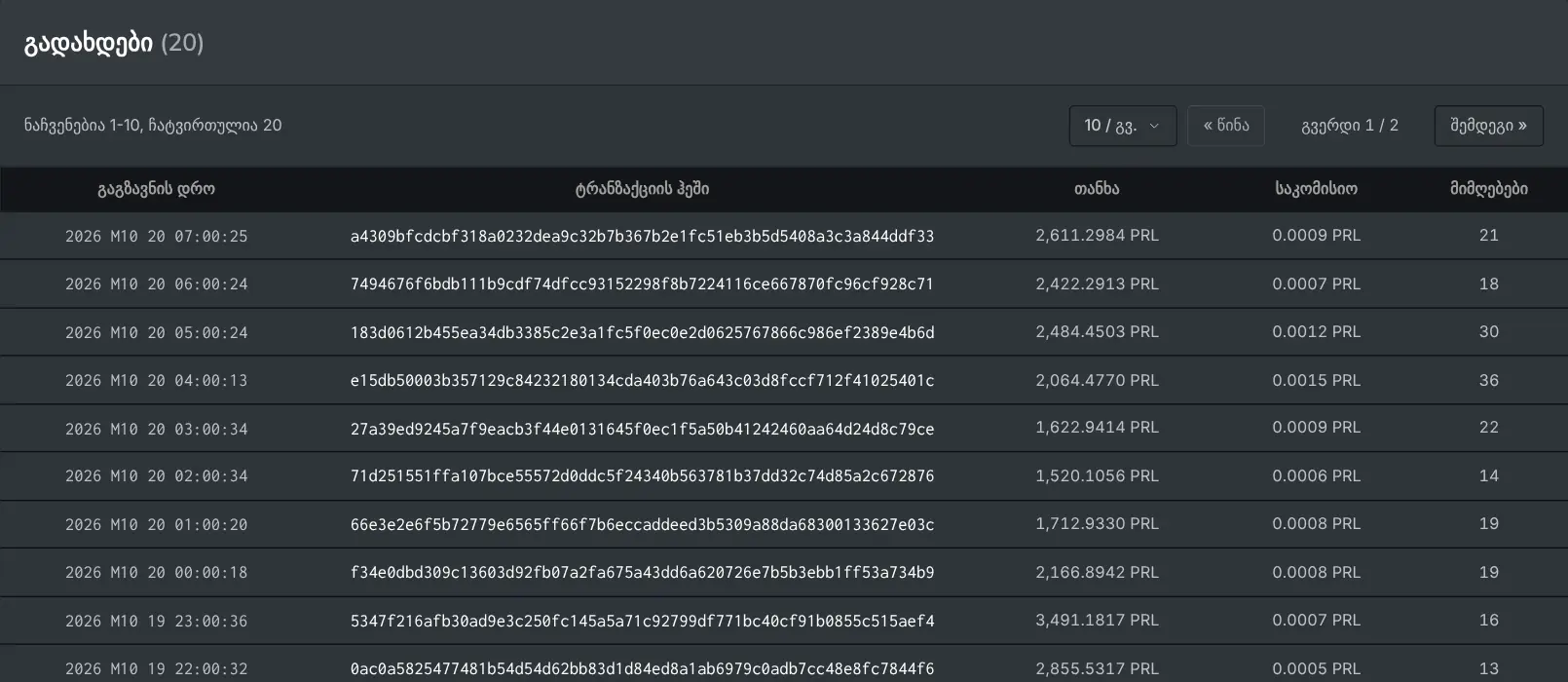Open transaction hash starting with 183d0612
The height and width of the screenshot is (682, 1568).
coord(642,332)
